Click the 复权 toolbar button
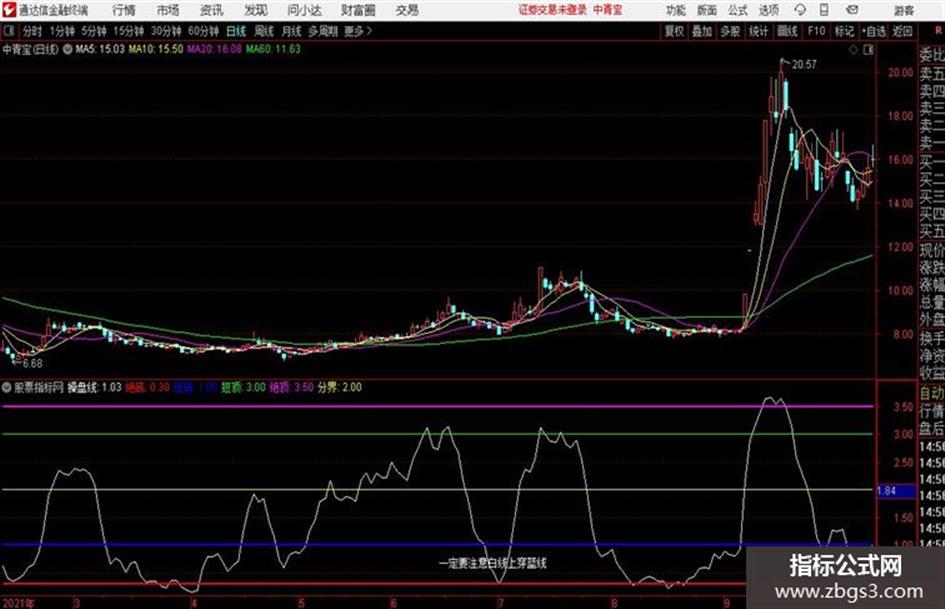The height and width of the screenshot is (609, 945). [x=674, y=31]
